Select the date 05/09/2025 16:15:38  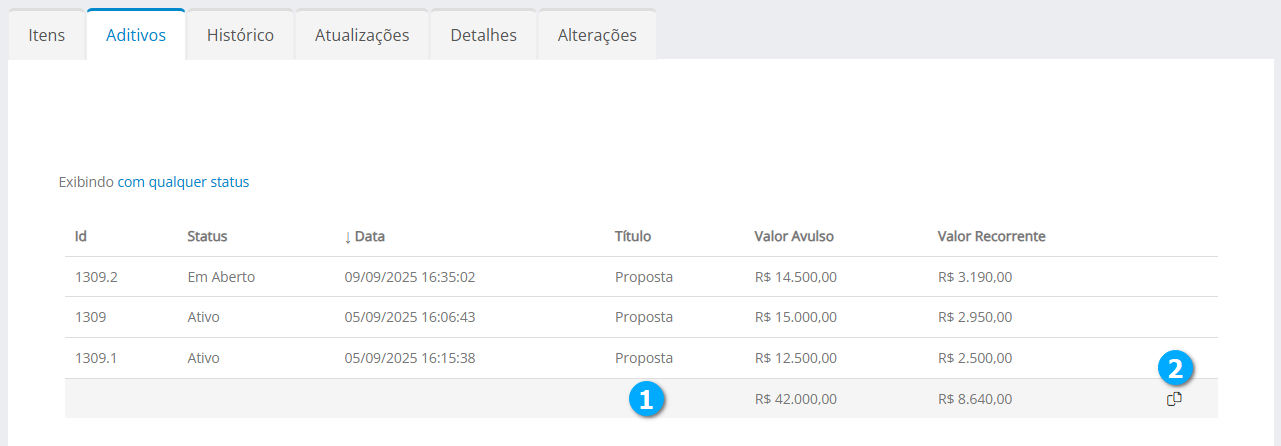407,358
